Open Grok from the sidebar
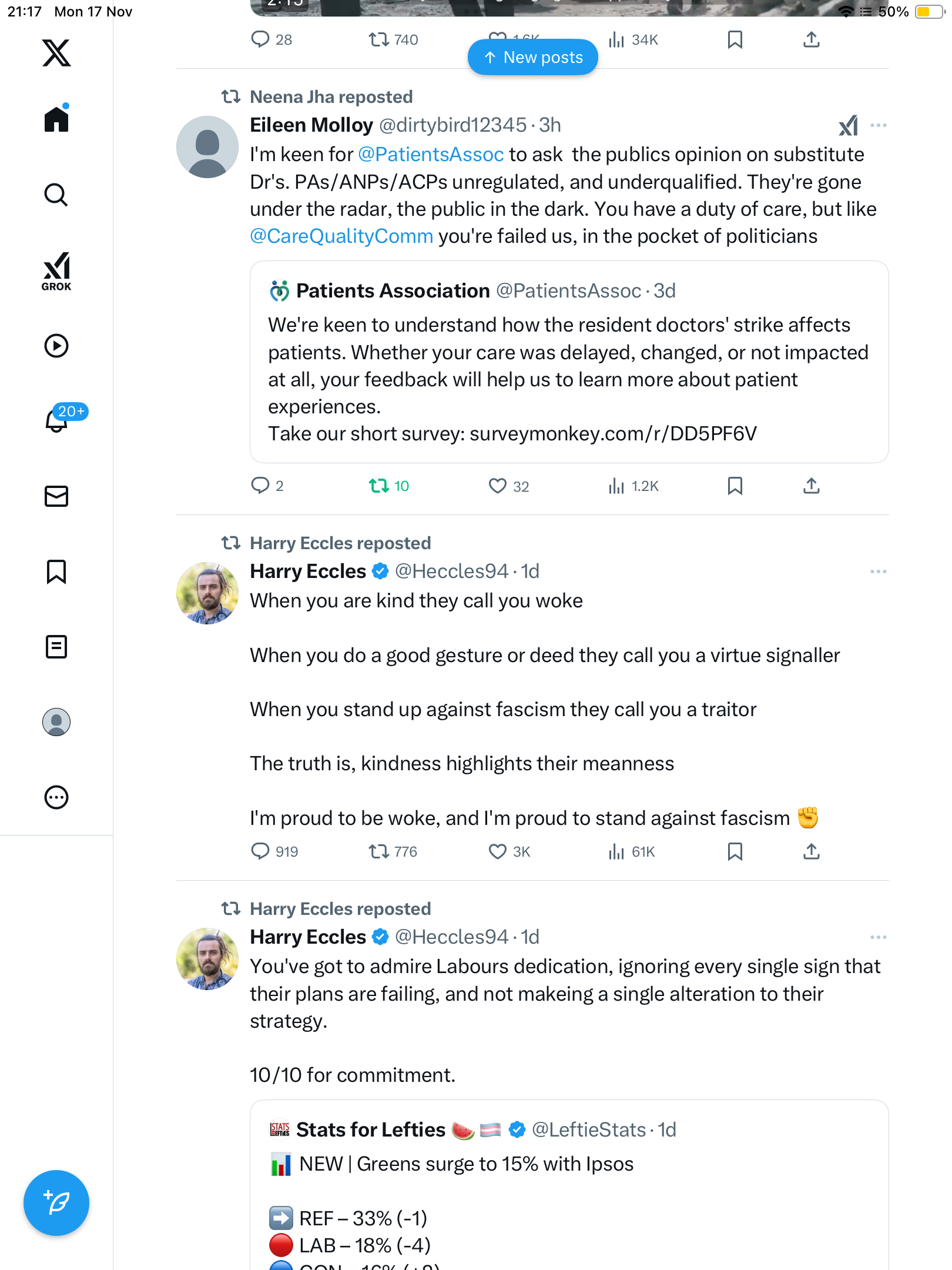Viewport: 952px width, 1270px height. (56, 272)
